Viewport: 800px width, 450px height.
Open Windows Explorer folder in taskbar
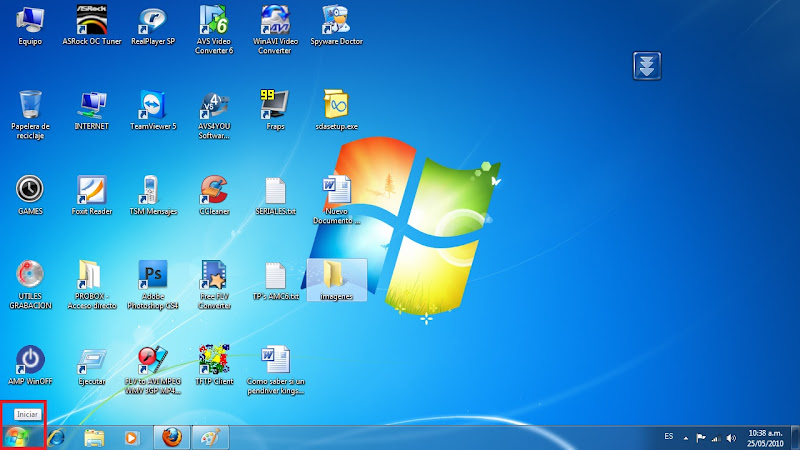pyautogui.click(x=94, y=438)
